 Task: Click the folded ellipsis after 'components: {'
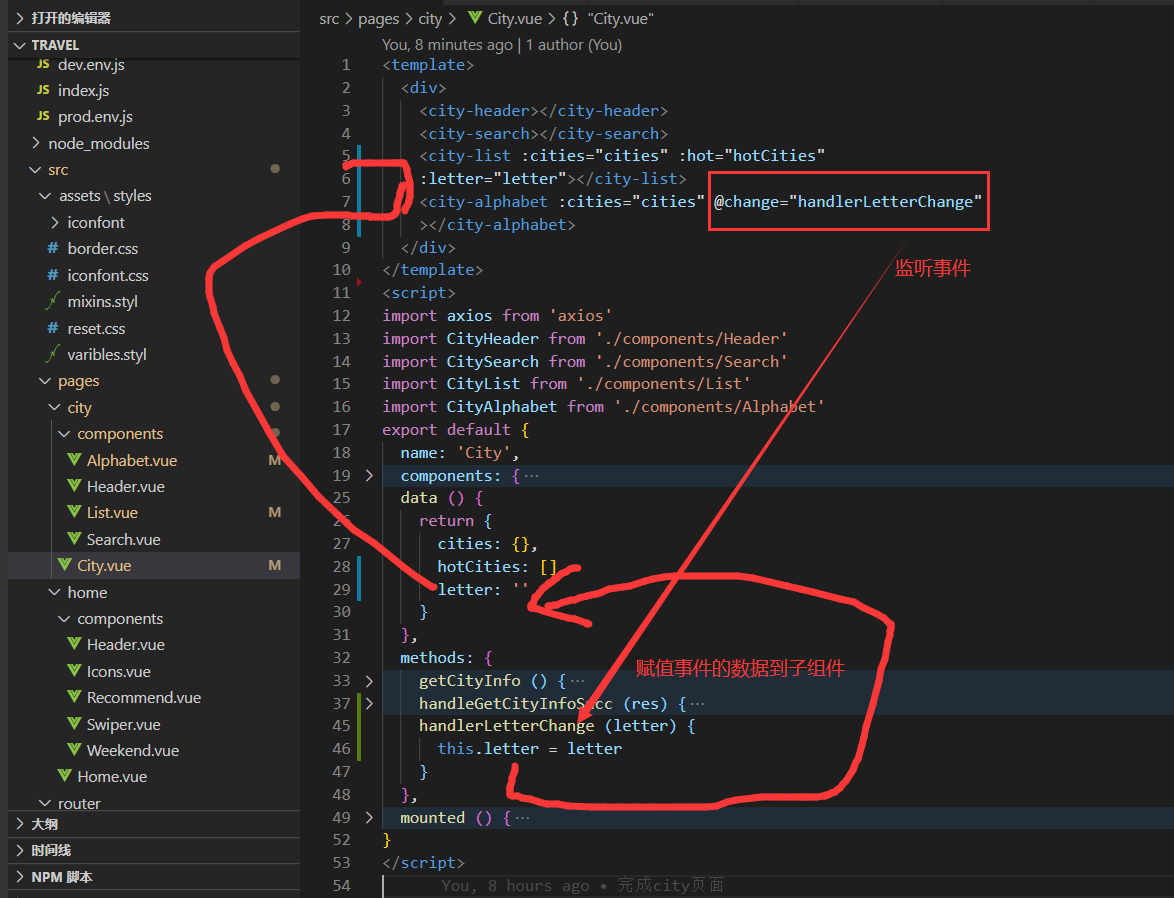pos(531,476)
